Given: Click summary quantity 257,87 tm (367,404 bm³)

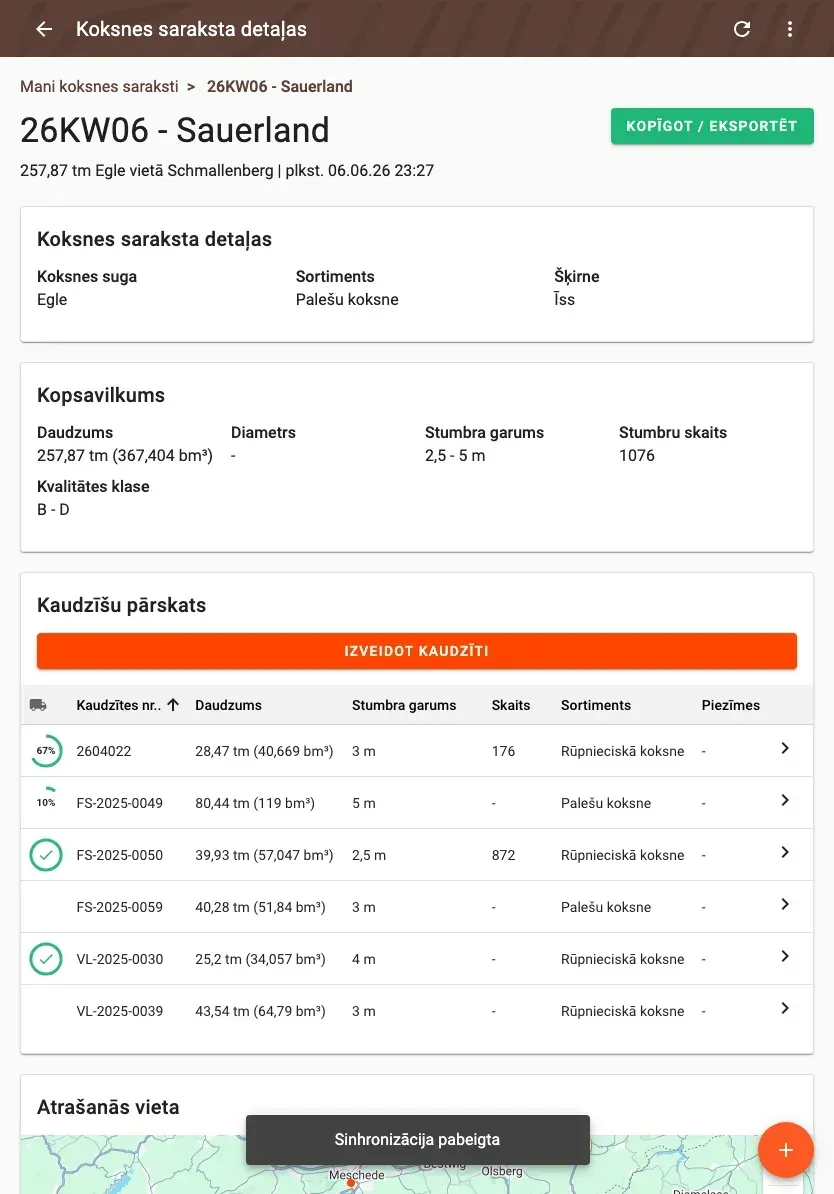Looking at the screenshot, I should [x=125, y=455].
